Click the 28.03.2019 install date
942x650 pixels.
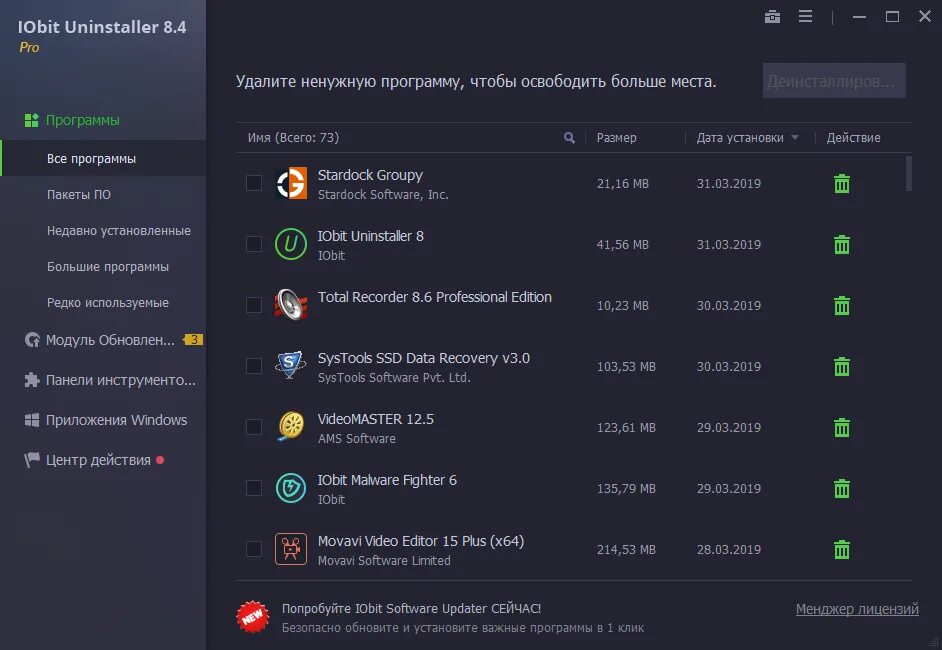729,550
